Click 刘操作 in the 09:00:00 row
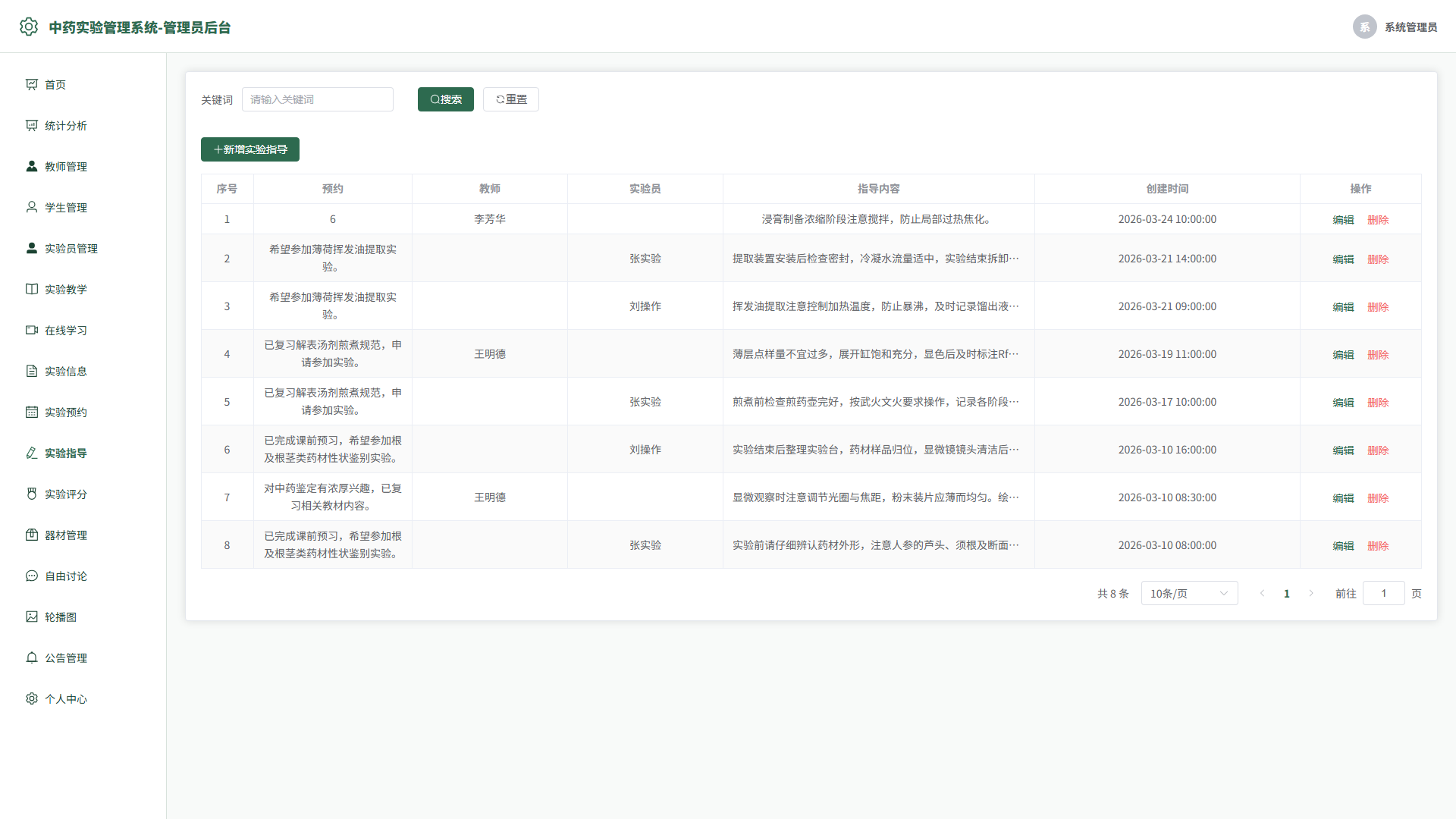Viewport: 1456px width, 819px height. 645,306
